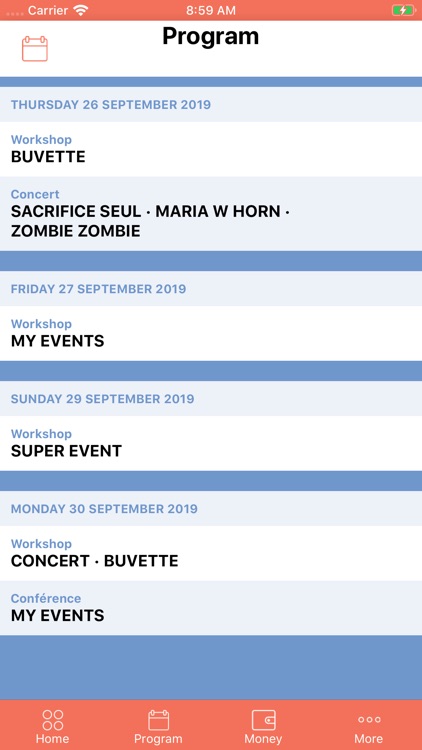Select the Monday Conférence MY EVENTS entry
The height and width of the screenshot is (750, 422).
211,608
